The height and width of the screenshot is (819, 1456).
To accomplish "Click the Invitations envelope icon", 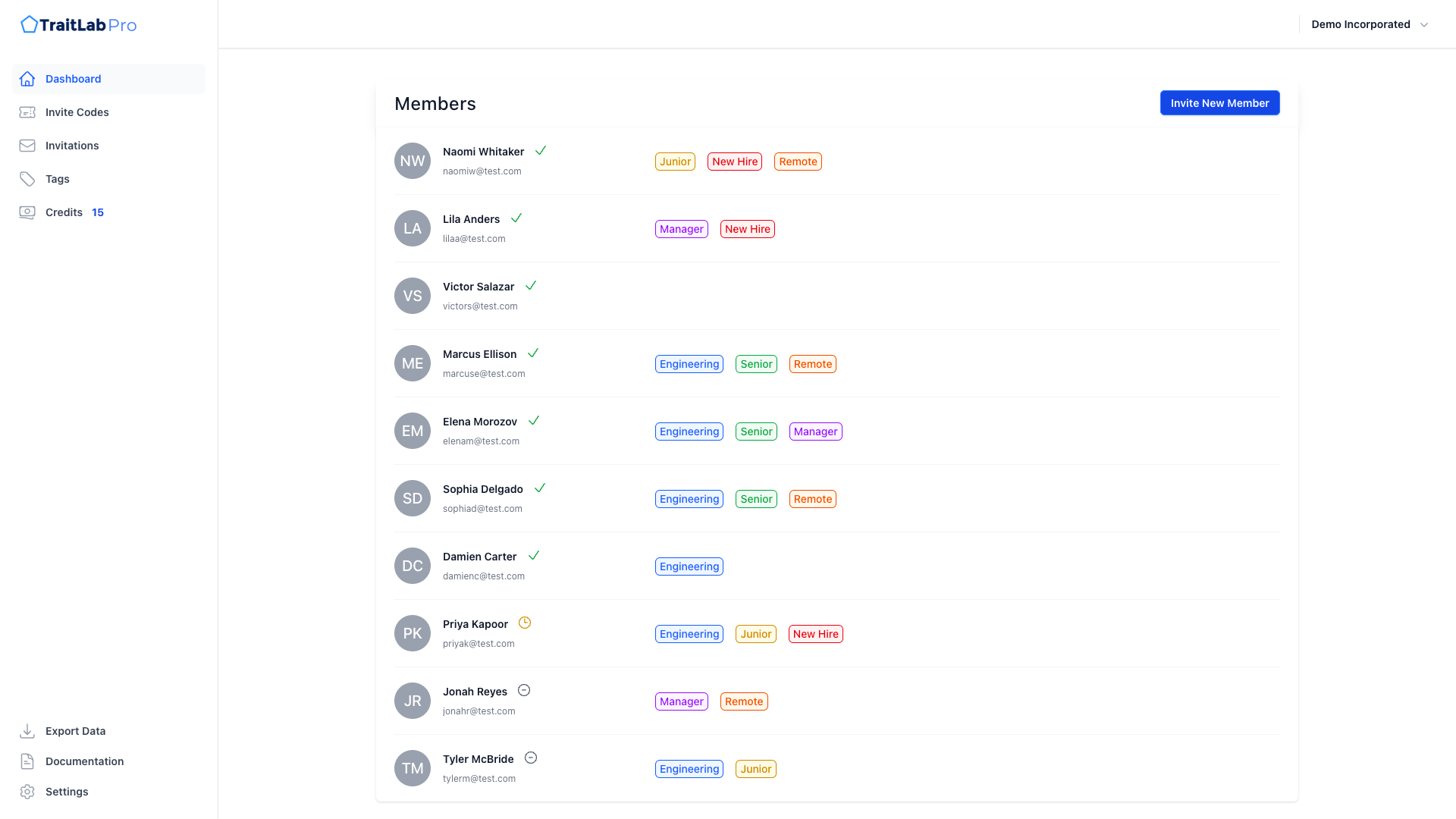I will pyautogui.click(x=27, y=146).
